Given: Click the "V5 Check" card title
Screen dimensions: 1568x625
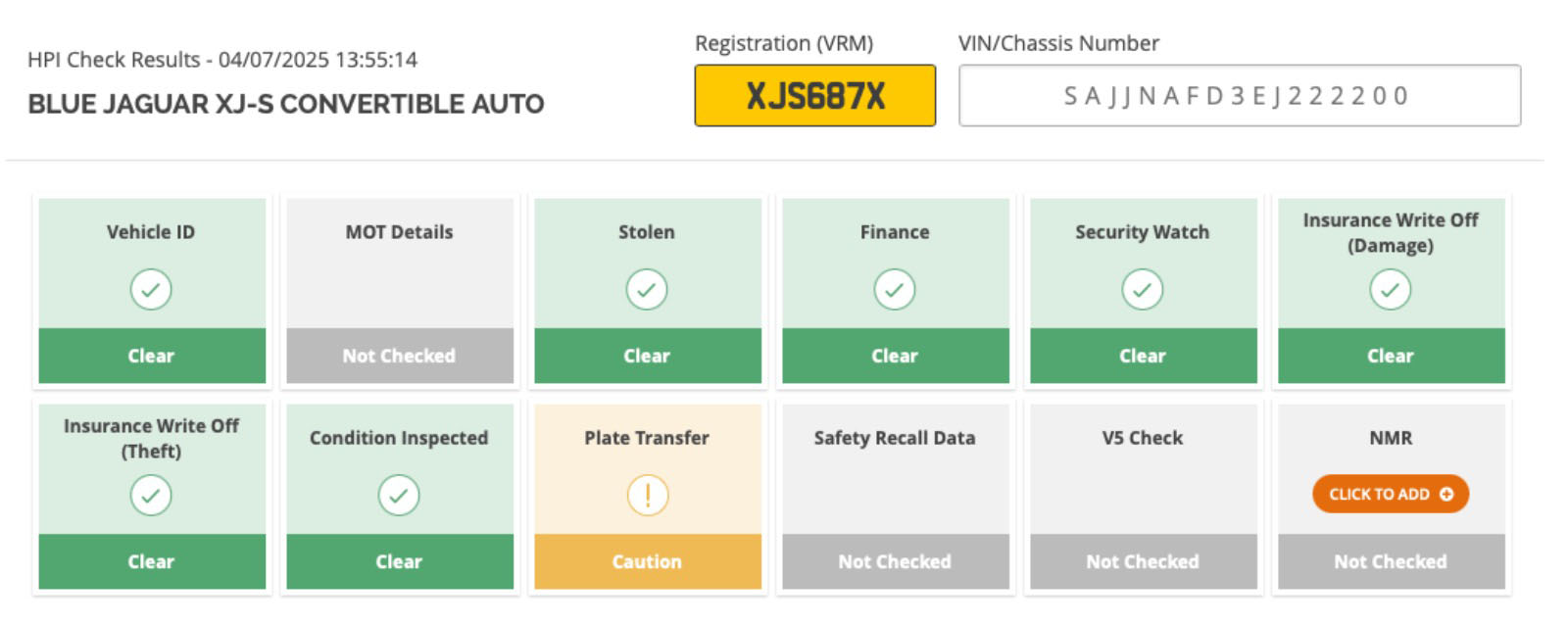Looking at the screenshot, I should click(x=1143, y=438).
